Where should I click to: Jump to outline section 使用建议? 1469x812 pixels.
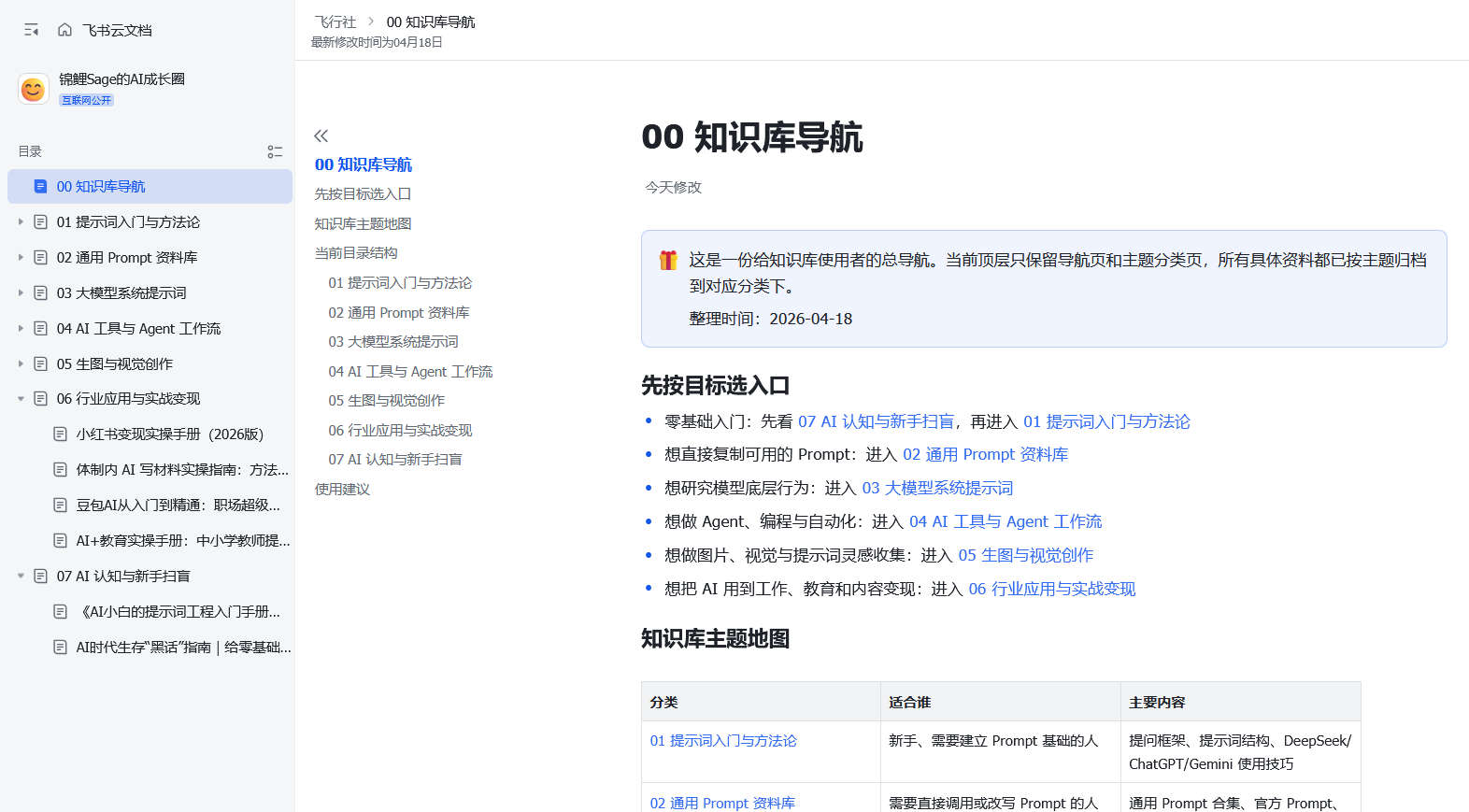pos(342,490)
